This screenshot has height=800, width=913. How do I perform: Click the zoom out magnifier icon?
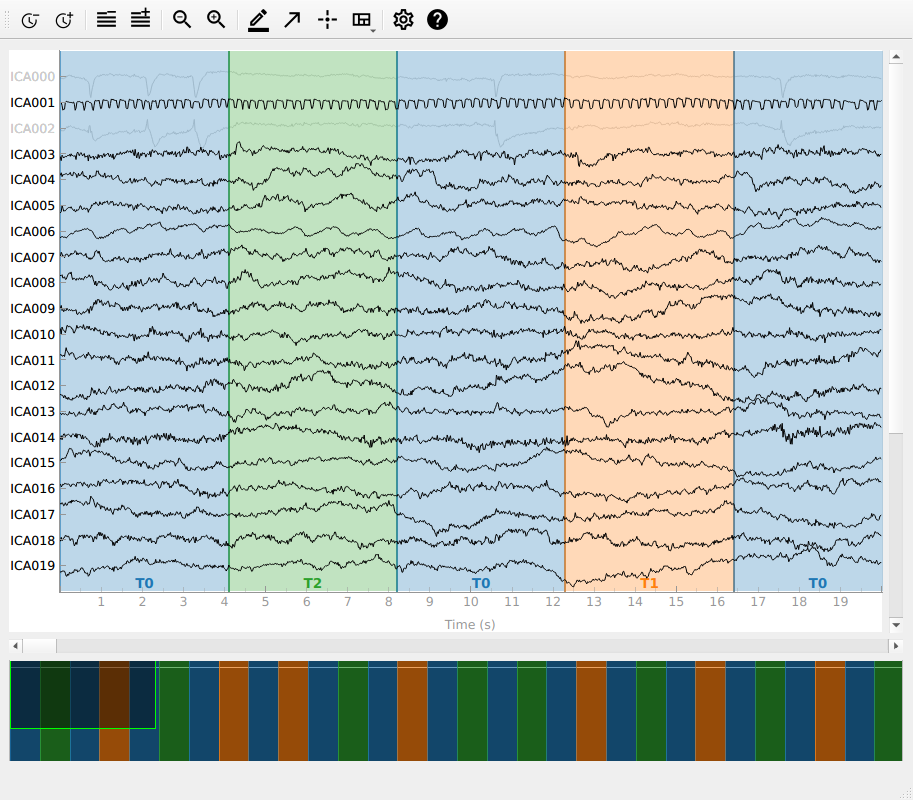pos(182,19)
